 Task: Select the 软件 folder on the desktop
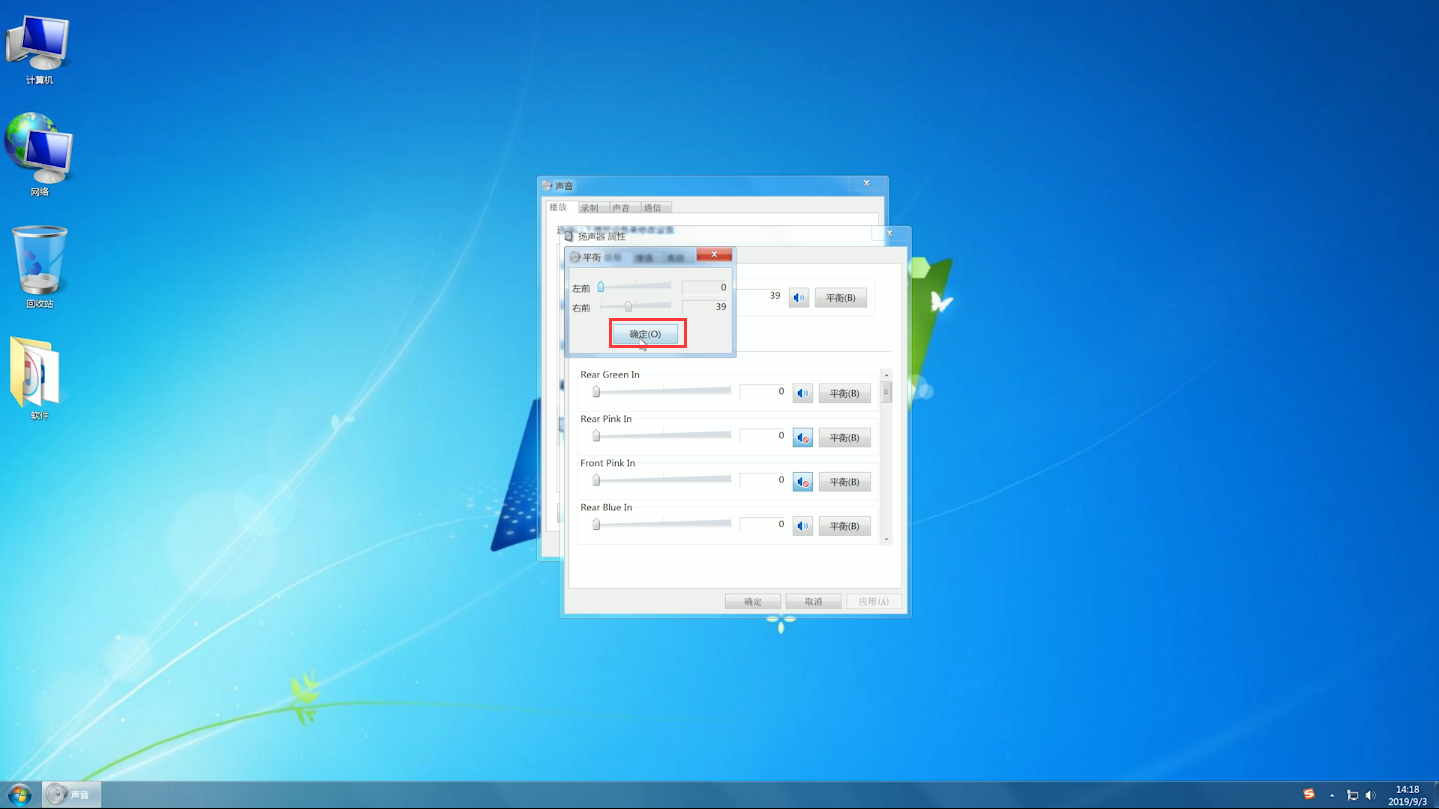[39, 378]
